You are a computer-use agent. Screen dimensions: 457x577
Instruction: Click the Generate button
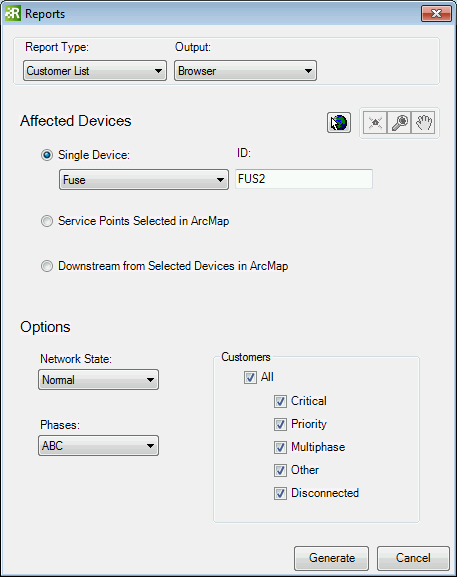click(332, 558)
